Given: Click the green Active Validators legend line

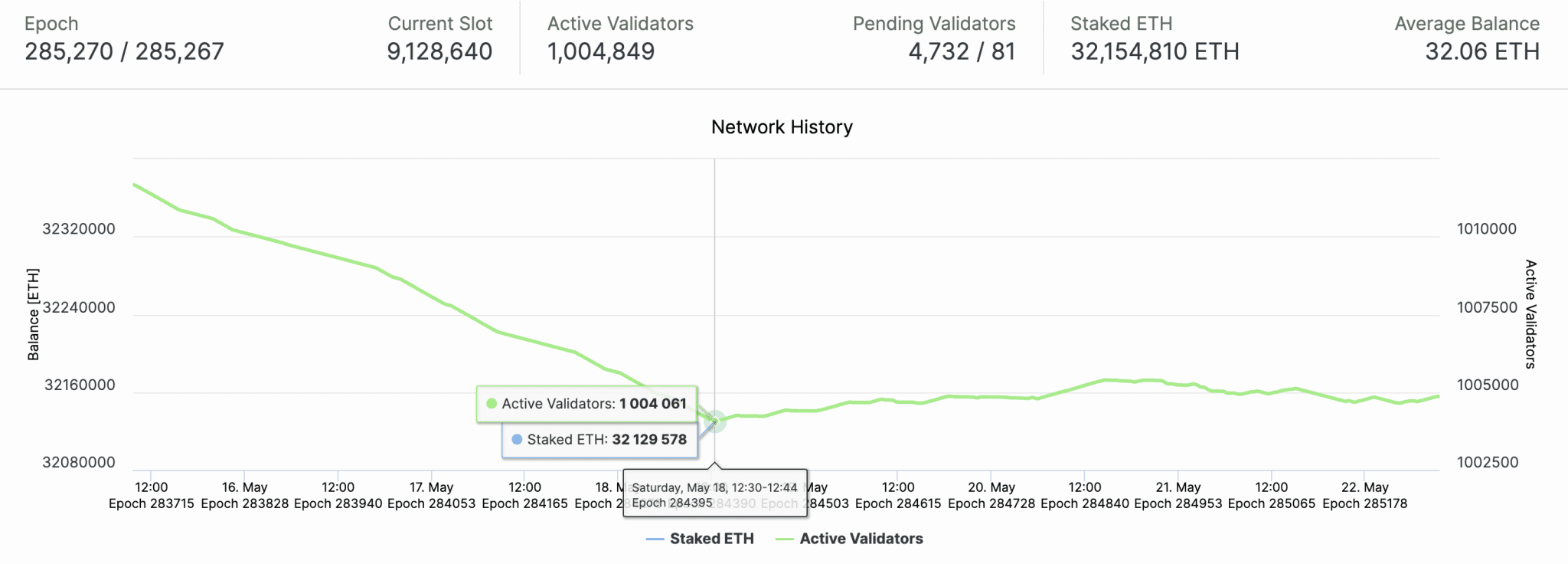Looking at the screenshot, I should 784,539.
